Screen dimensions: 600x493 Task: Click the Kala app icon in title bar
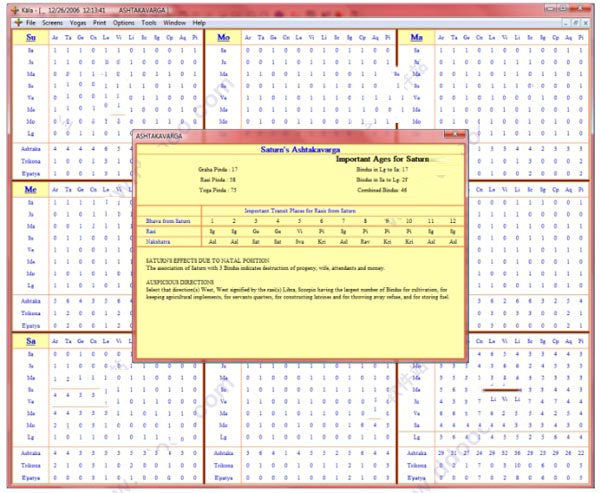[x=15, y=10]
